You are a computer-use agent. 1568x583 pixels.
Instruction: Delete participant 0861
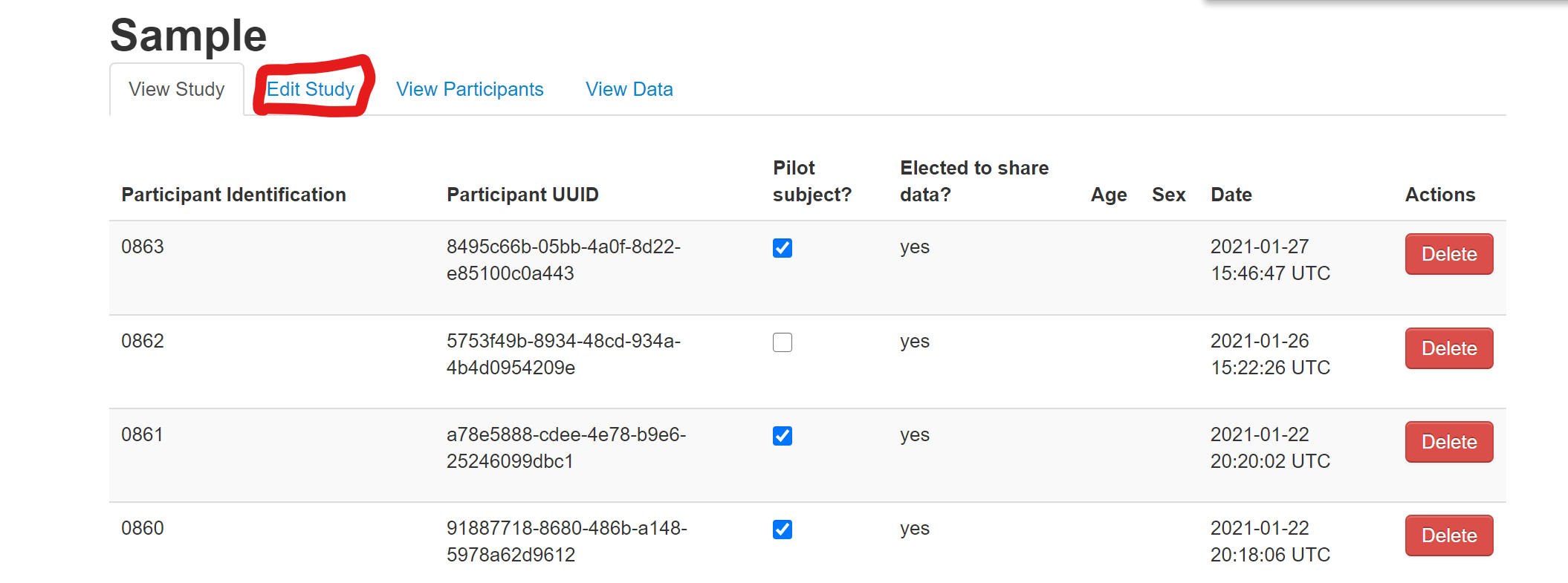coord(1448,442)
